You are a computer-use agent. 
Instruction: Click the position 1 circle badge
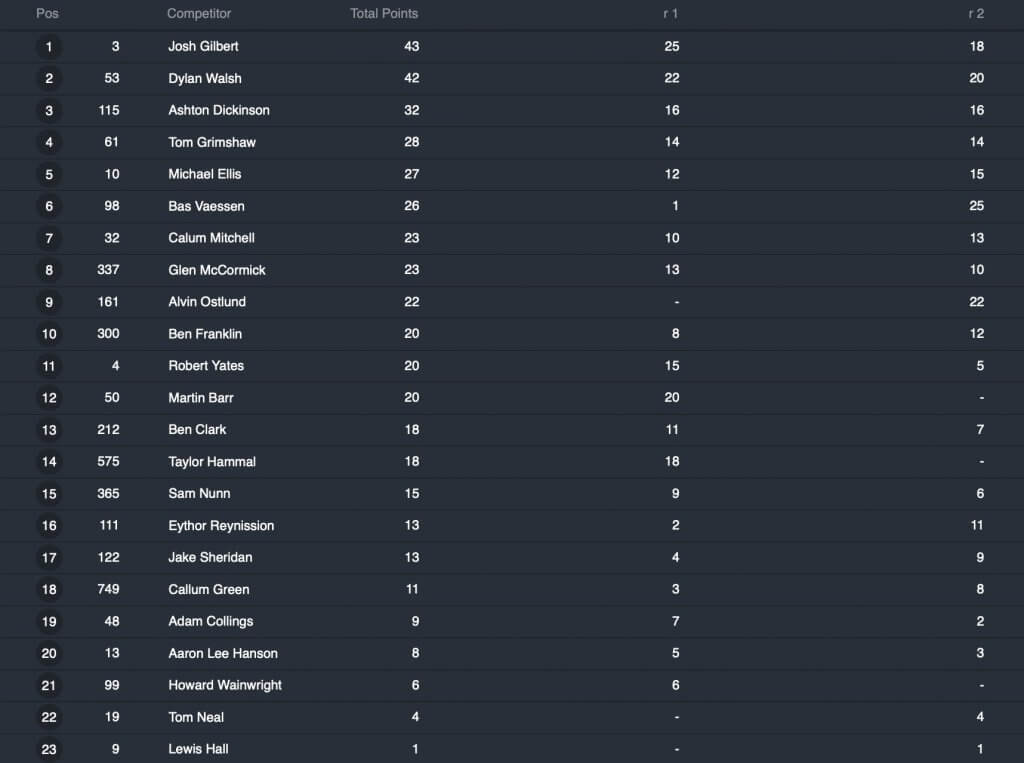click(49, 47)
